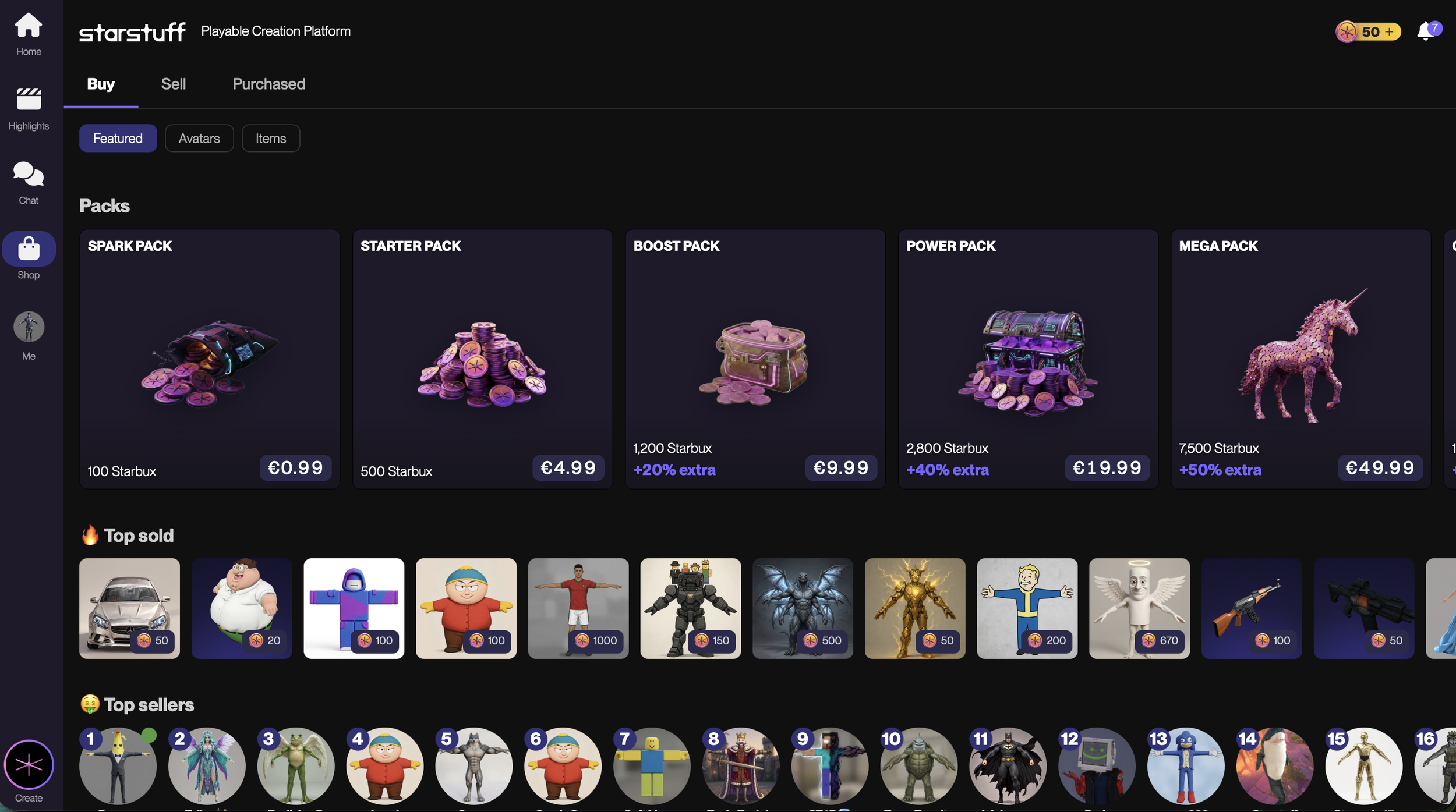Open notifications bell icon

(1427, 31)
